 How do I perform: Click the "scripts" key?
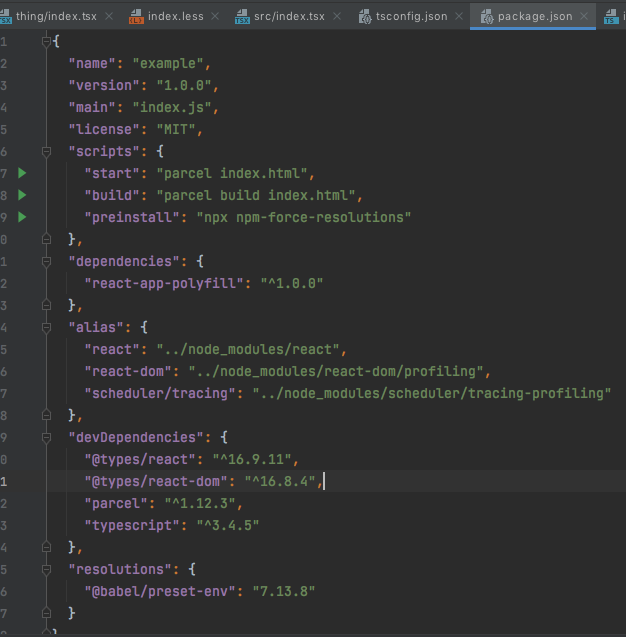(104, 152)
